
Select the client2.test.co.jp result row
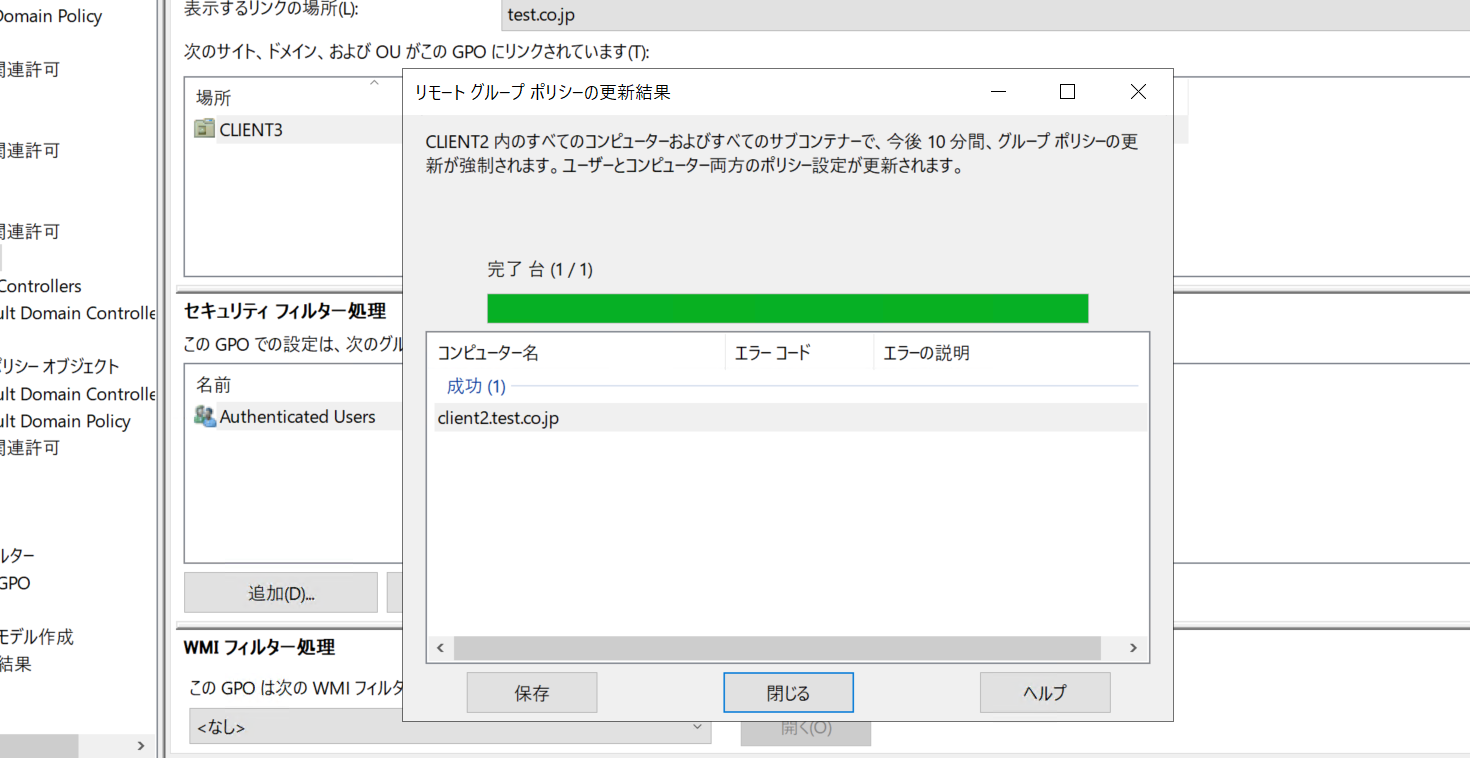tap(497, 420)
